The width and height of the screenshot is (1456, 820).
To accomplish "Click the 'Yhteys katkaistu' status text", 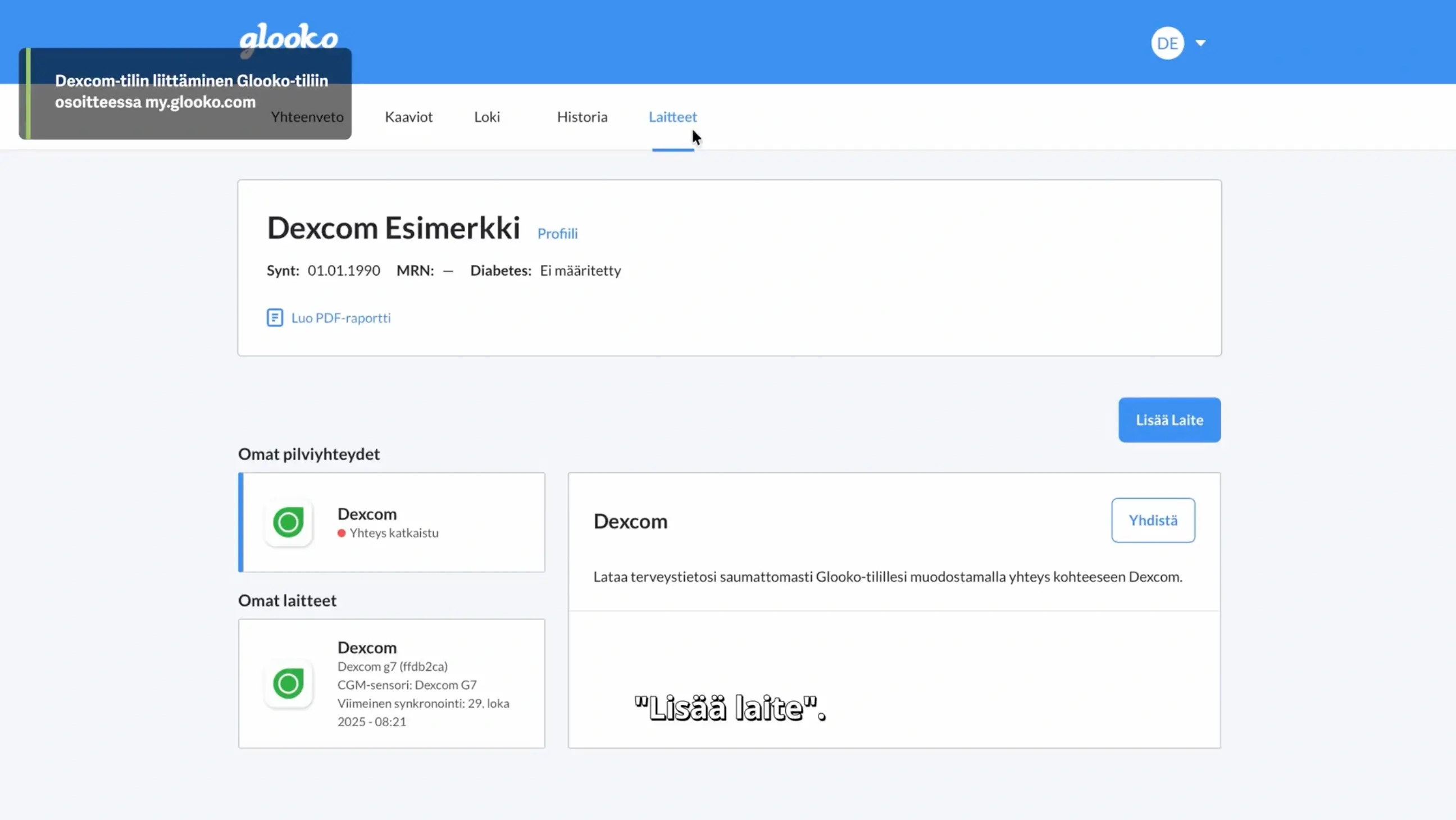I will 394,533.
